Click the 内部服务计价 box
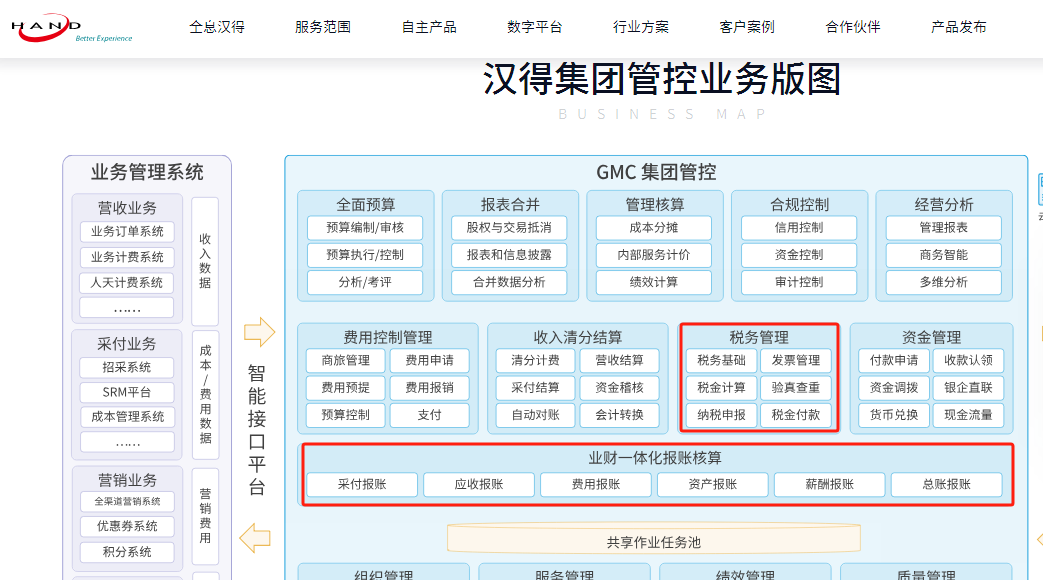1043x580 pixels. tap(654, 255)
